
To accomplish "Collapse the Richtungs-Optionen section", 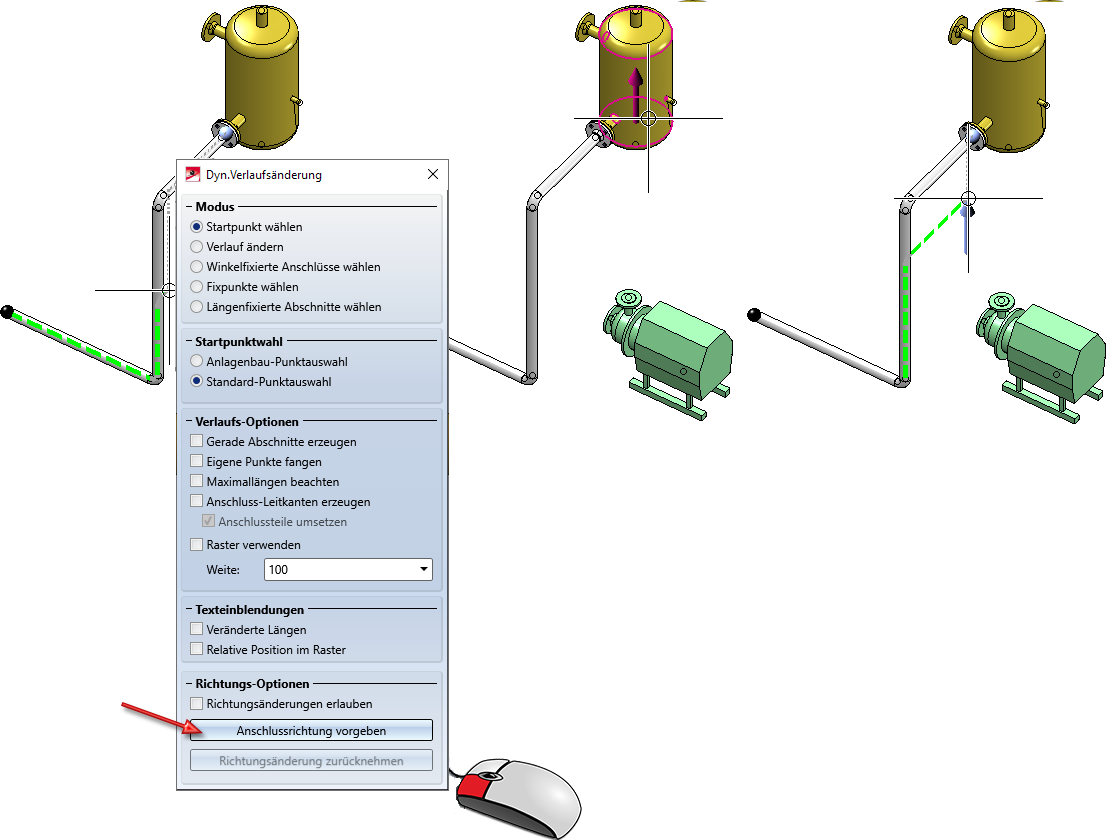I will 190,683.
